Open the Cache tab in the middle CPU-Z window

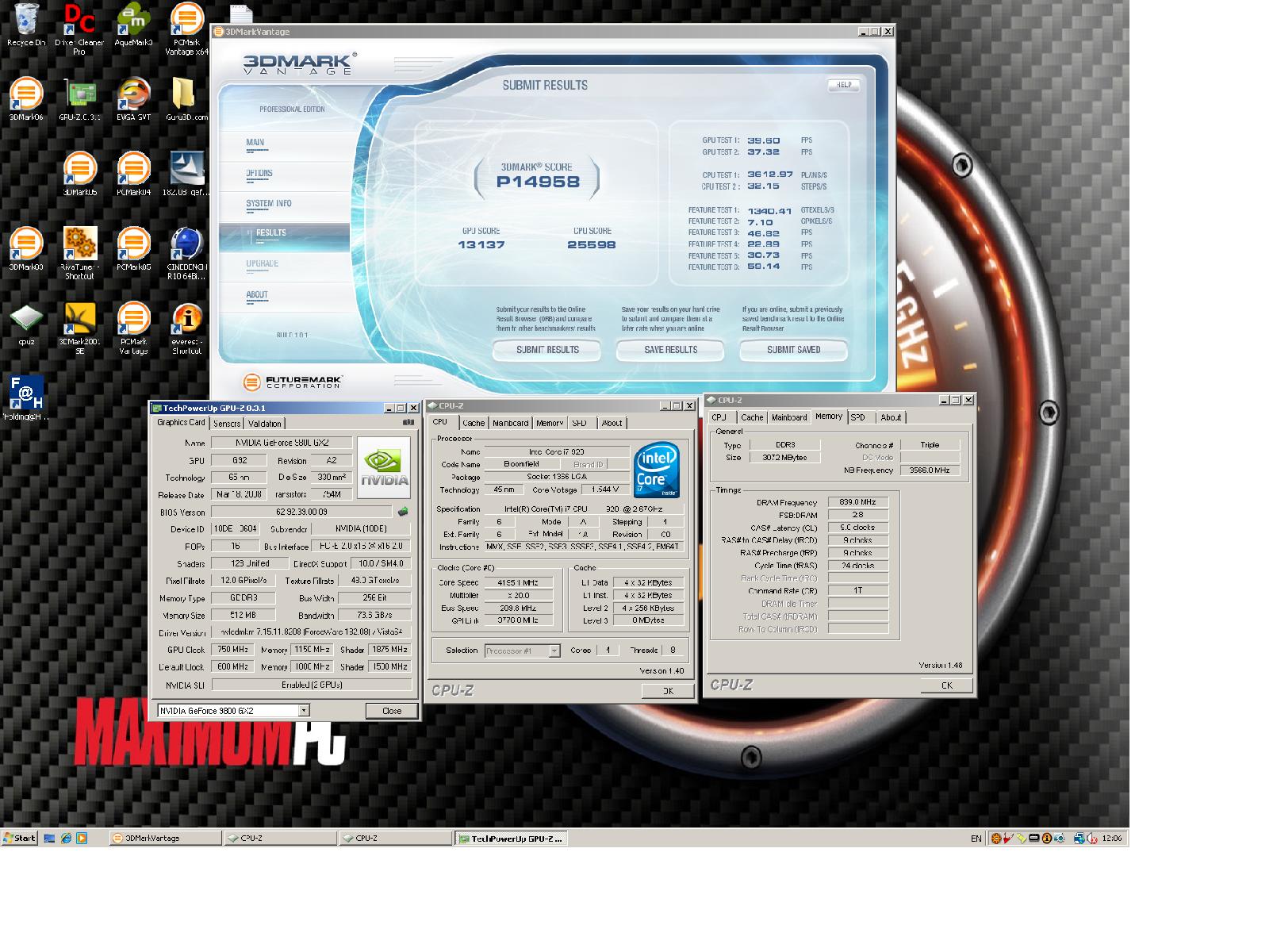(474, 423)
